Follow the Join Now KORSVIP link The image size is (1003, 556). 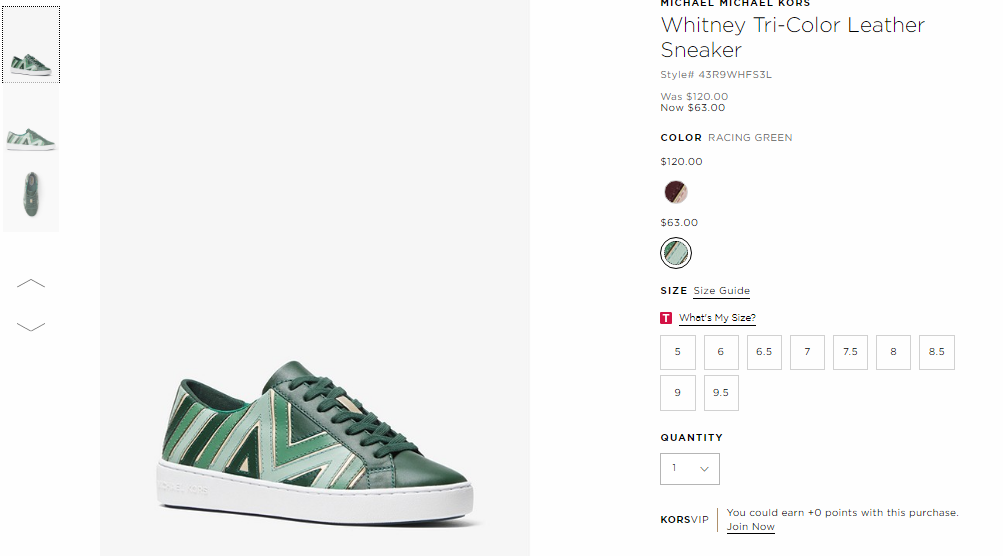click(750, 527)
